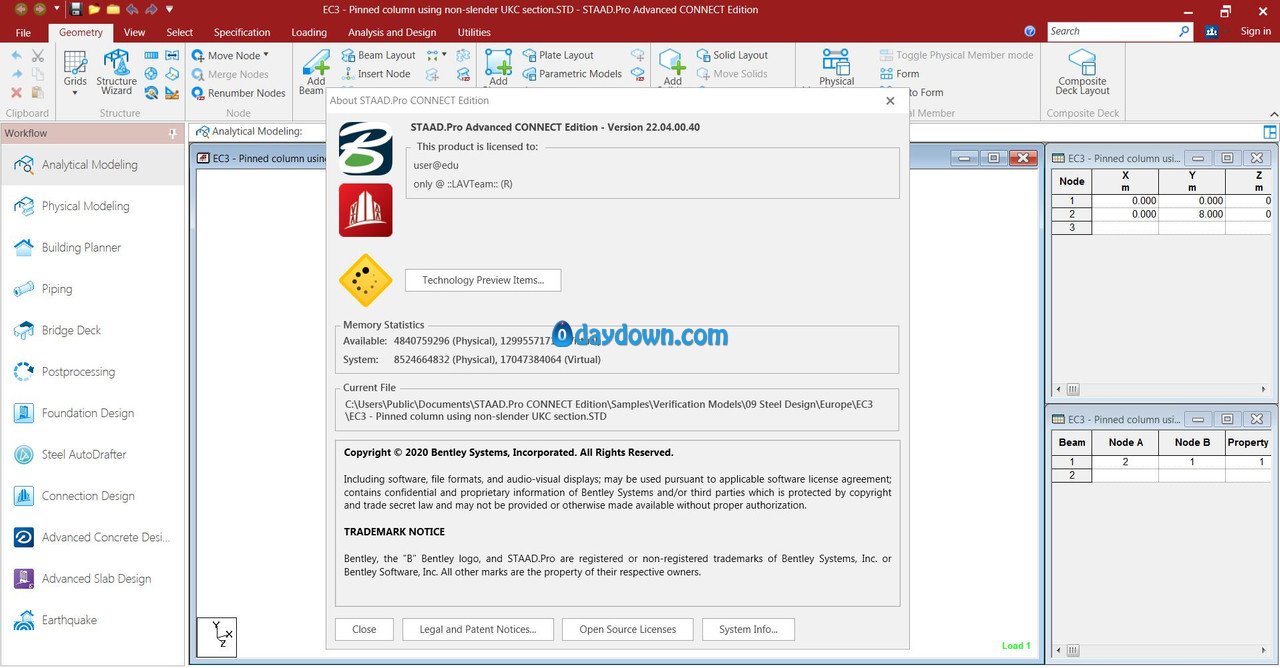Expand the Grids dropdown arrow
This screenshot has height=668, width=1280.
[75, 93]
